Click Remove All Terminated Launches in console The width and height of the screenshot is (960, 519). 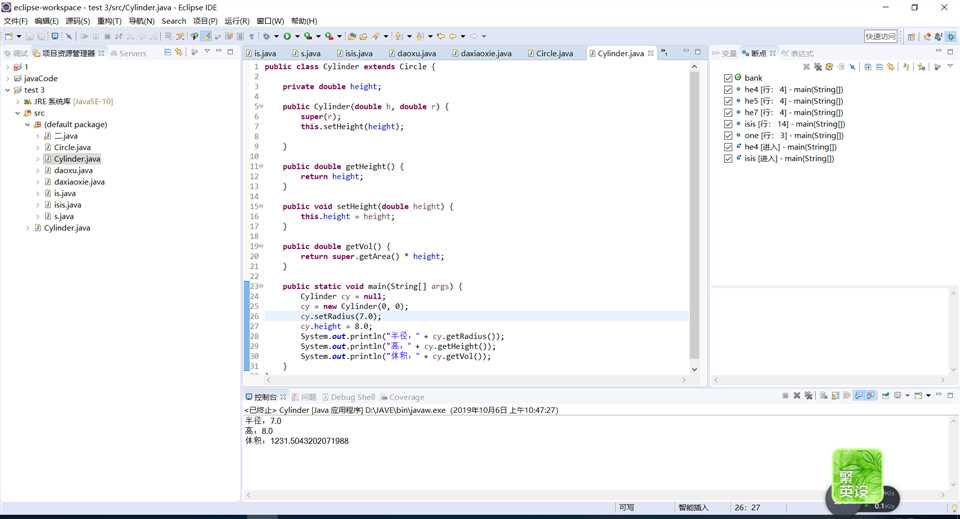(x=809, y=396)
